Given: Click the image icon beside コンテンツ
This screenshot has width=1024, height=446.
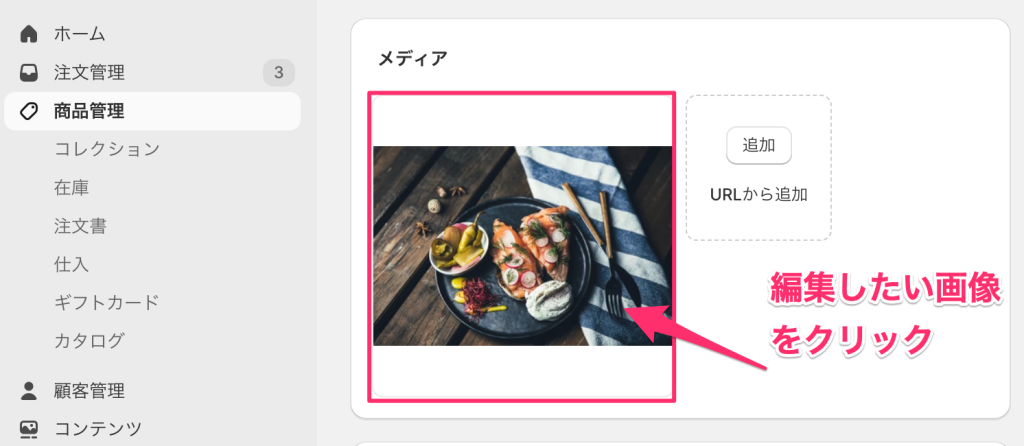Looking at the screenshot, I should (x=29, y=429).
